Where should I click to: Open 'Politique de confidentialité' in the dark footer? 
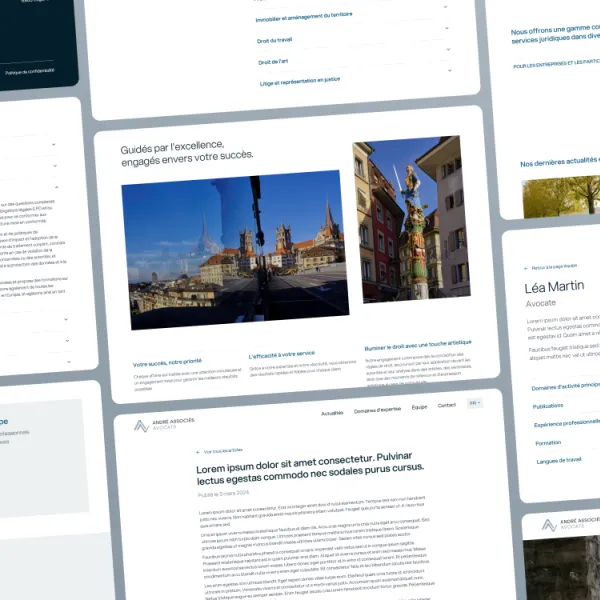30,72
